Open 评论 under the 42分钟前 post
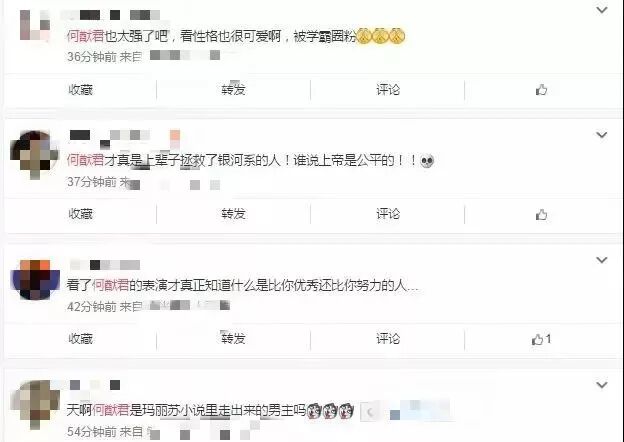This screenshot has width=624, height=442. [x=388, y=339]
